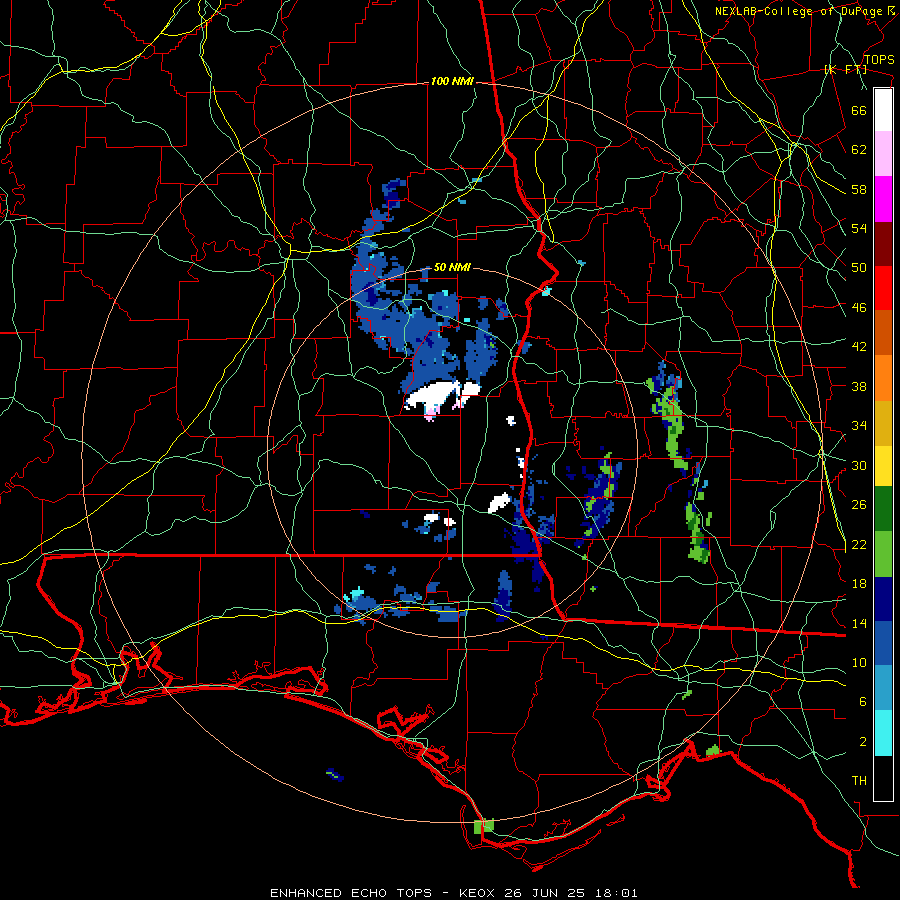The image size is (900, 900).
Task: Pick the dark orange legend swatch
Action: click(x=883, y=332)
